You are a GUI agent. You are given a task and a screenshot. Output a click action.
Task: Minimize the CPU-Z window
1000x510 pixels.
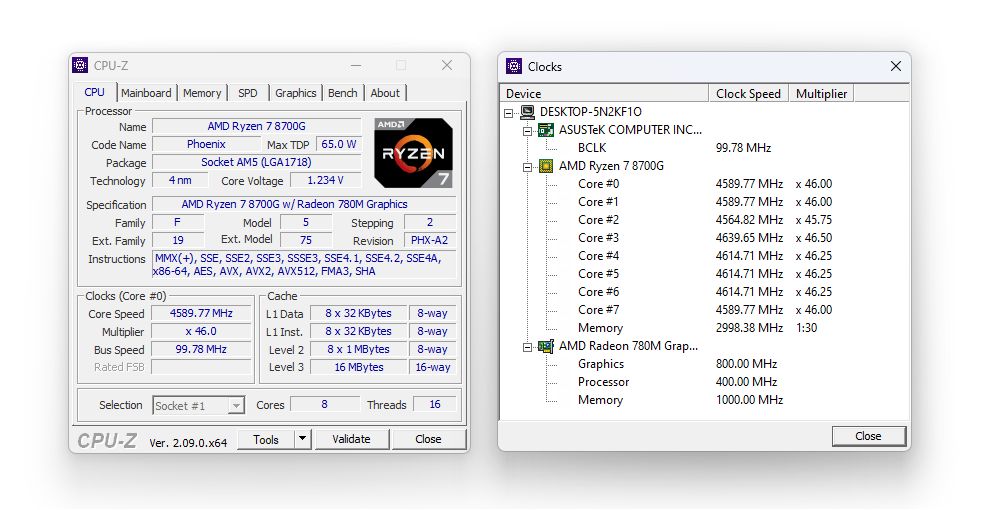pyautogui.click(x=356, y=65)
